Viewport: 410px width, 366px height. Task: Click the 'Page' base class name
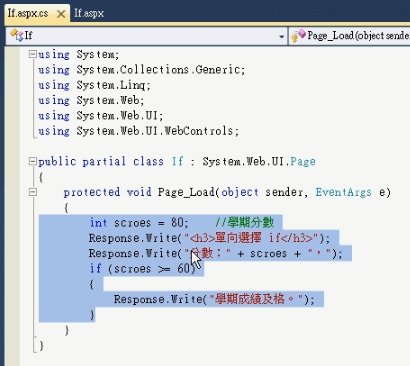tap(303, 162)
